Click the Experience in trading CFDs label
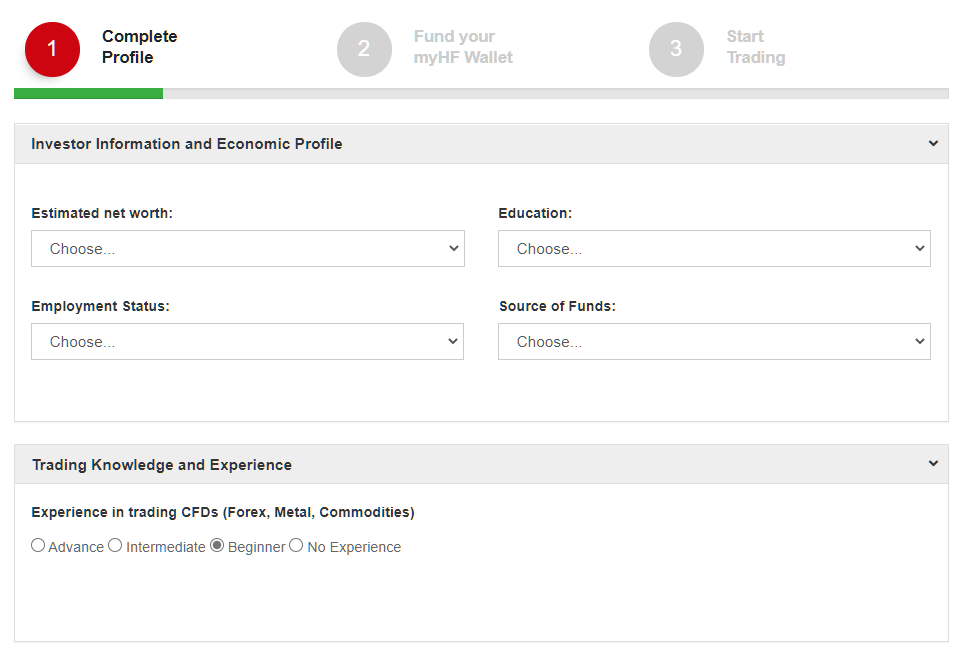The width and height of the screenshot is (963, 651). click(223, 512)
